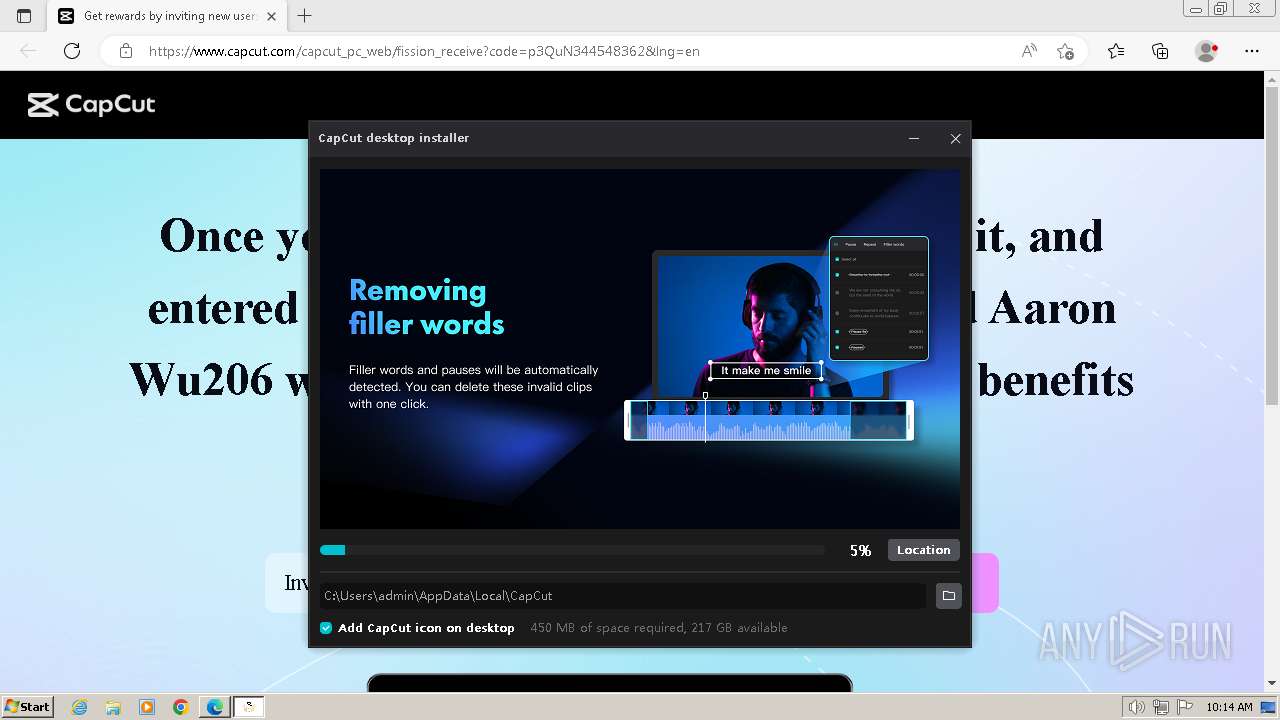Click CapCut installer taskbar icon

tap(249, 707)
